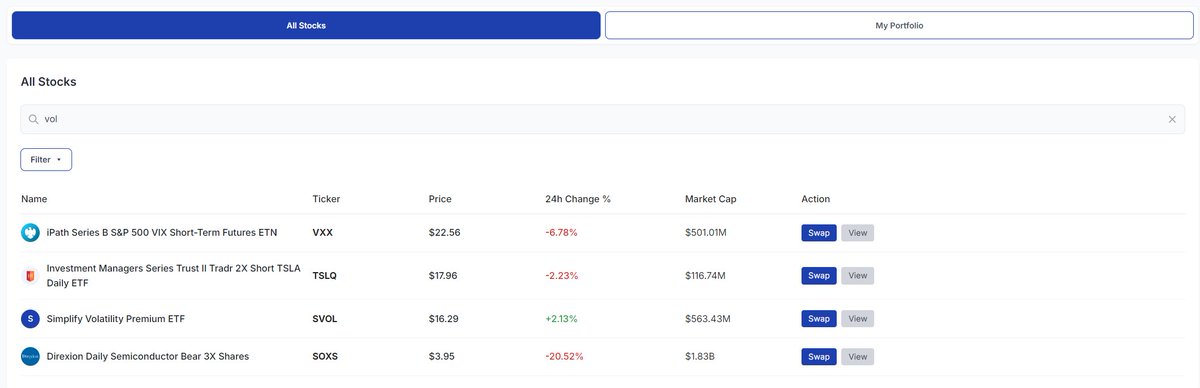View the SOXS shares details
The height and width of the screenshot is (388, 1200).
[857, 356]
